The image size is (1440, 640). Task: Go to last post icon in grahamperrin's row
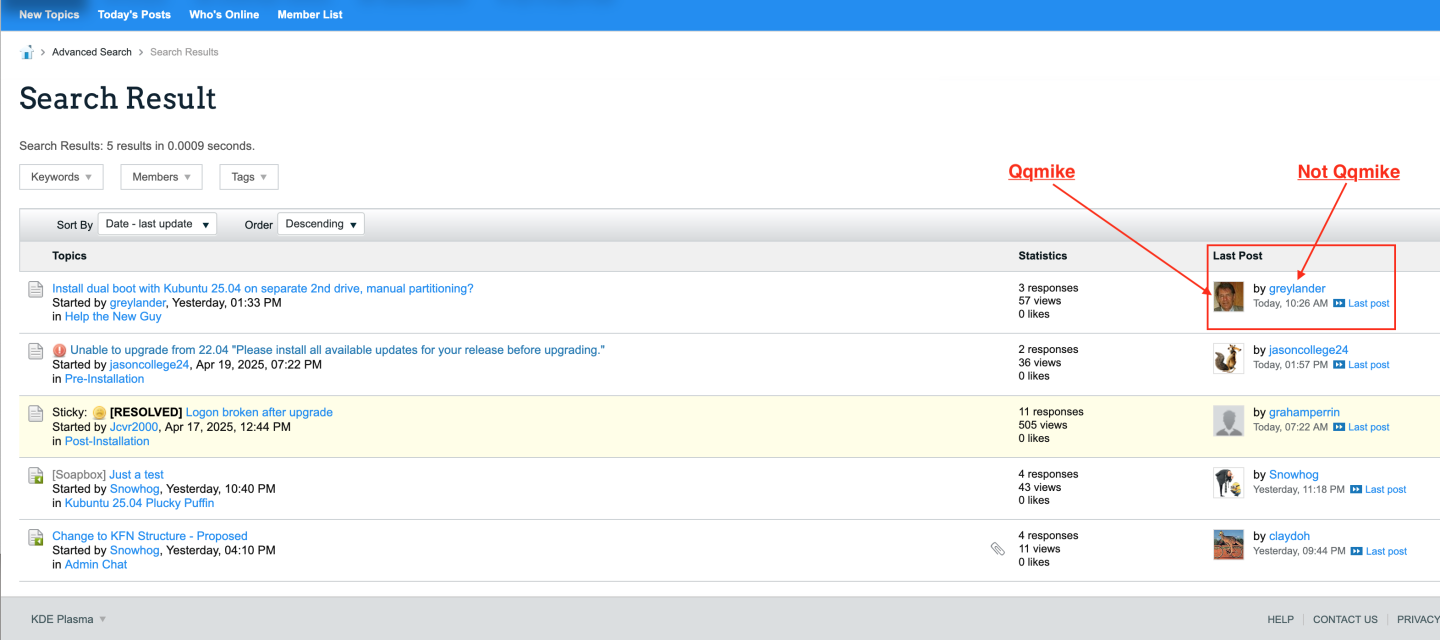[x=1339, y=427]
